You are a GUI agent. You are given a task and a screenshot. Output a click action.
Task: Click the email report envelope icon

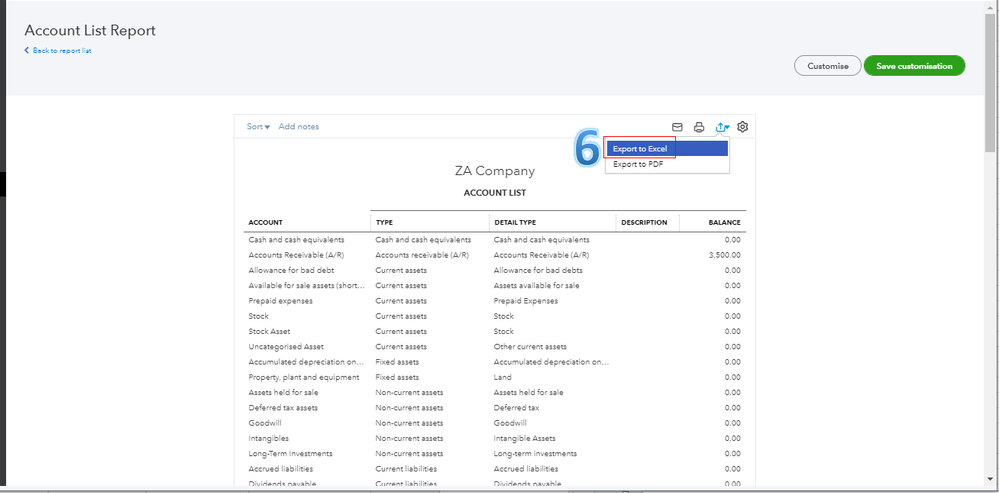pyautogui.click(x=677, y=127)
